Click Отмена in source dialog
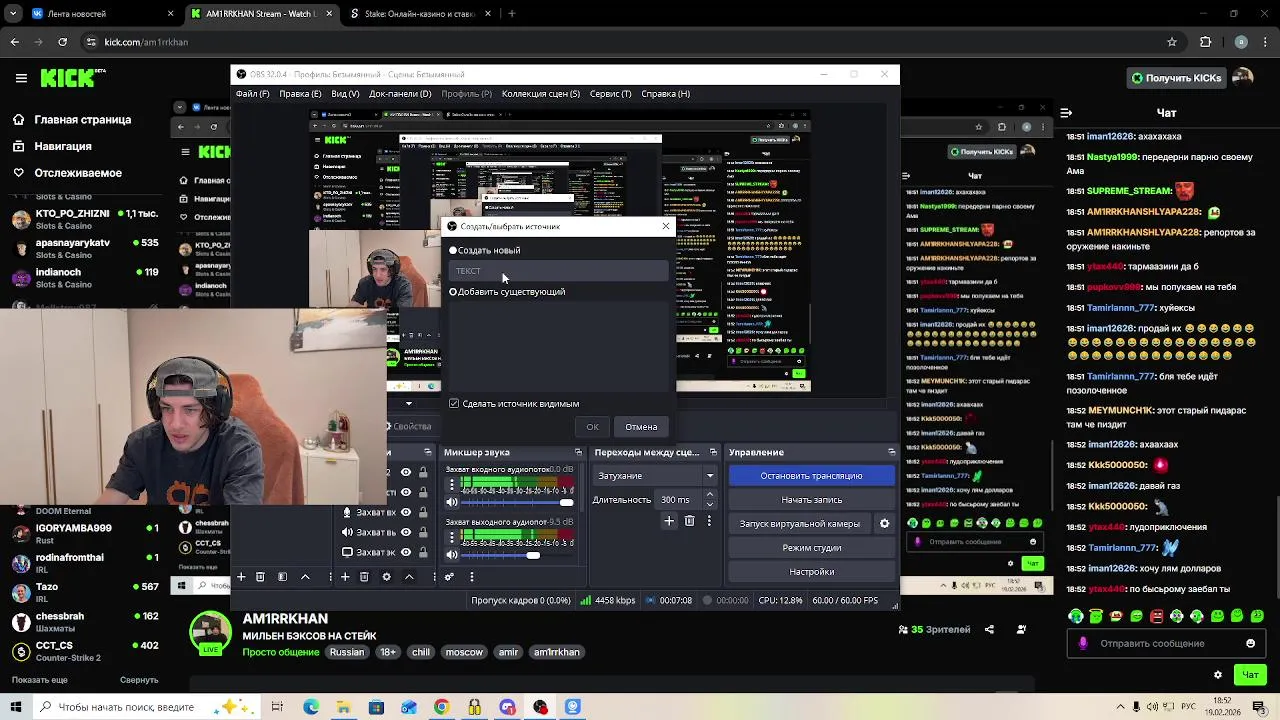The width and height of the screenshot is (1280, 720). click(641, 427)
